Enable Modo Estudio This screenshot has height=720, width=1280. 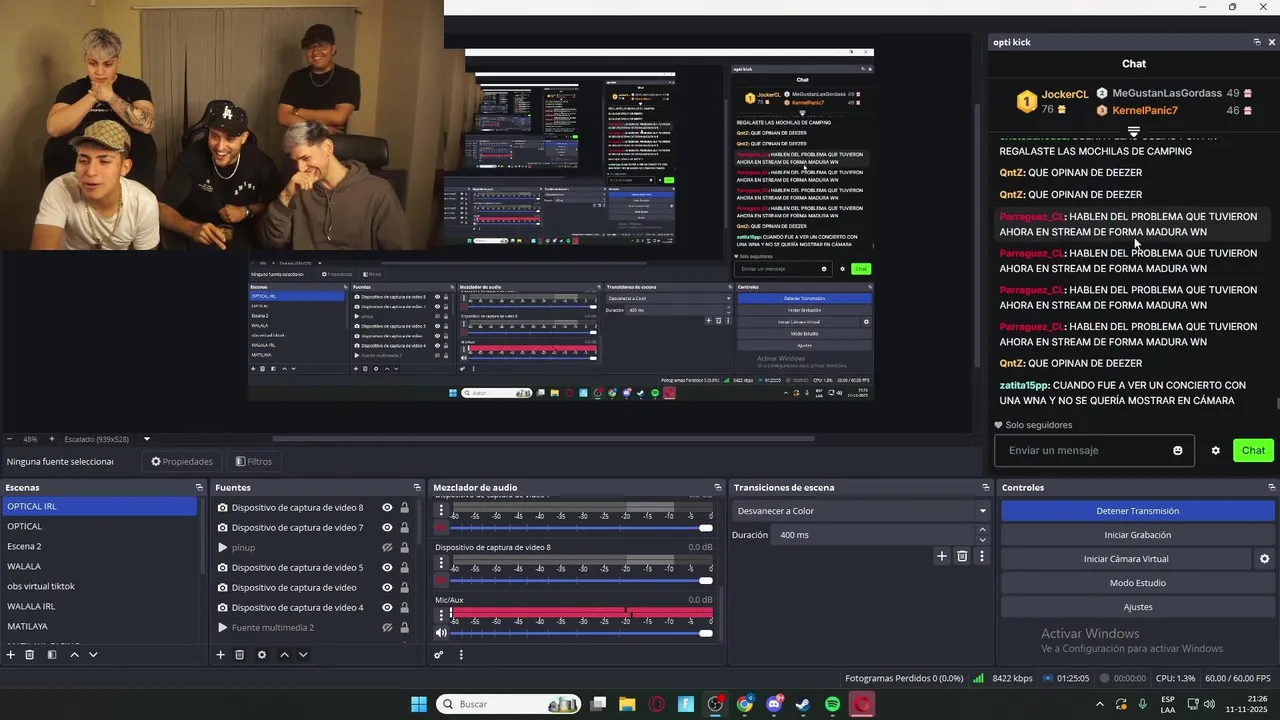click(x=1138, y=583)
